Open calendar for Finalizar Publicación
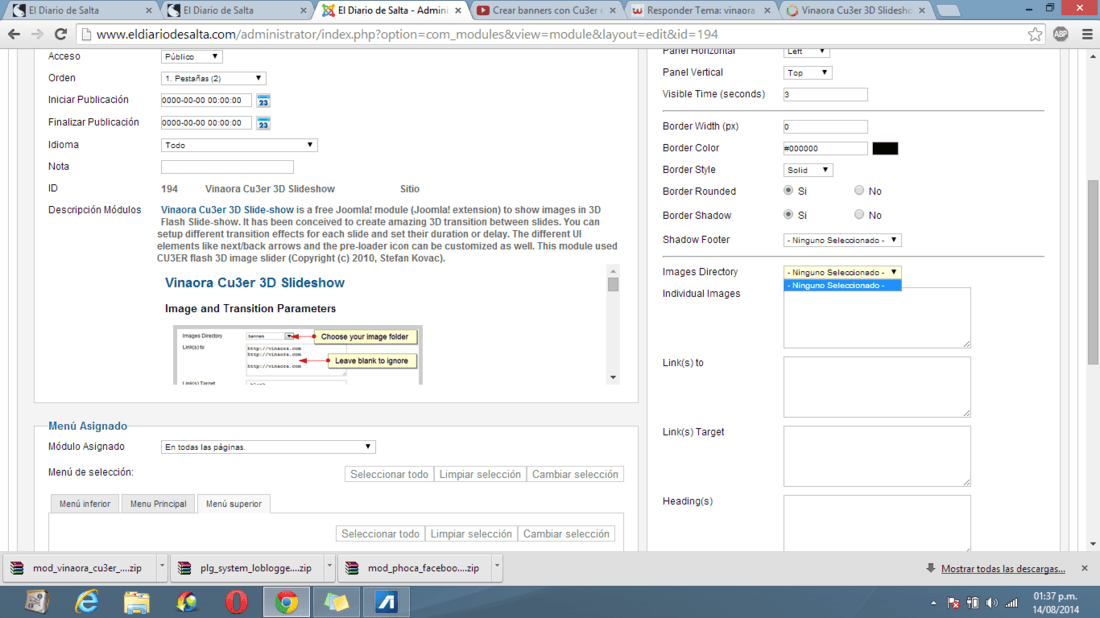 [263, 123]
